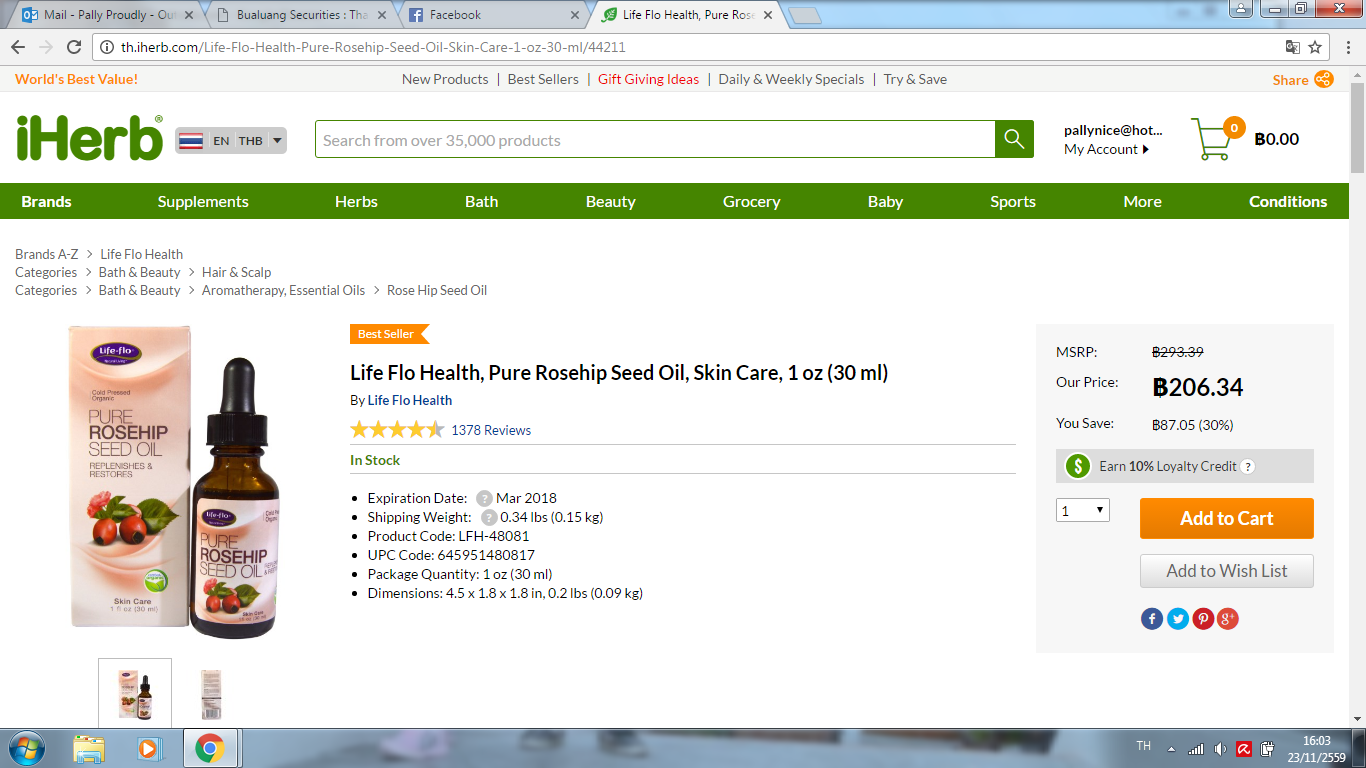This screenshot has height=768, width=1366.
Task: Open the Conditions navigation menu
Action: click(x=1288, y=201)
